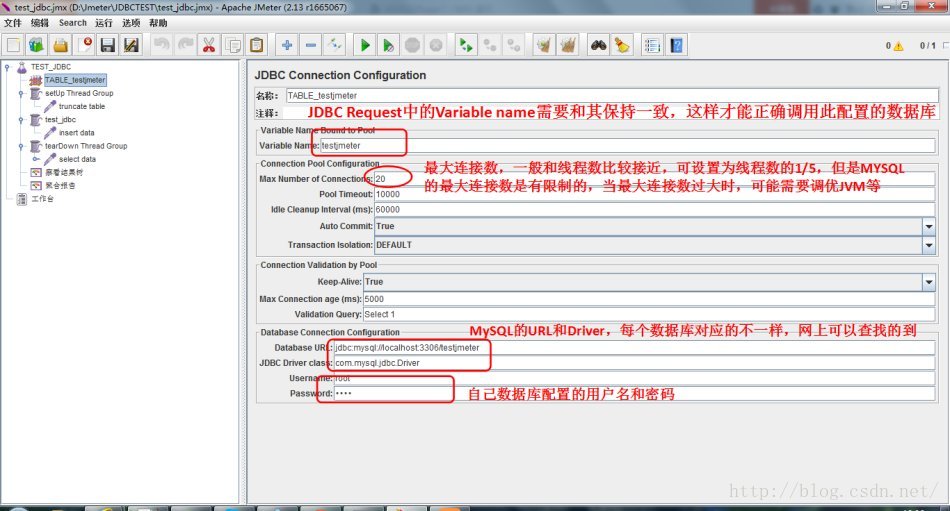Open the Search menu
Viewport: 950px width, 511px height.
pos(73,23)
